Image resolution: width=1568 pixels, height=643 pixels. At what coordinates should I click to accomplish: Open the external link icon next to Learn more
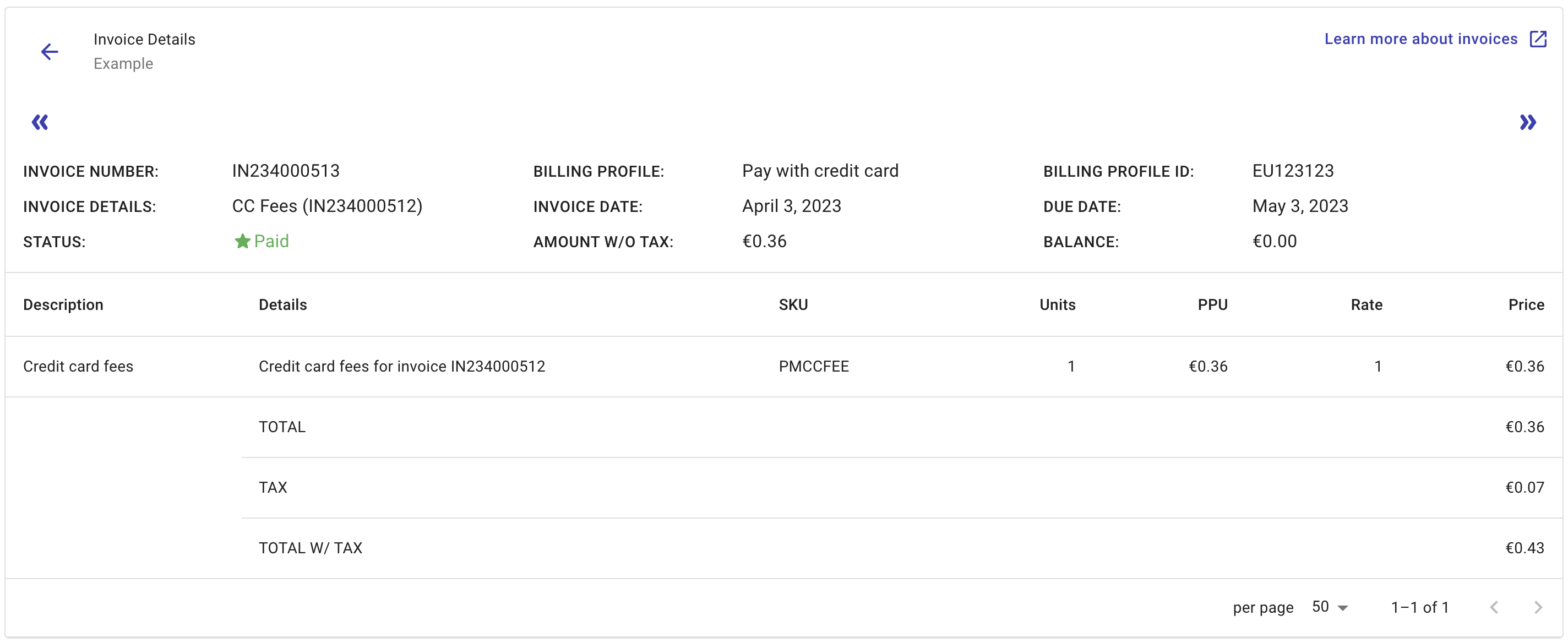point(1539,39)
